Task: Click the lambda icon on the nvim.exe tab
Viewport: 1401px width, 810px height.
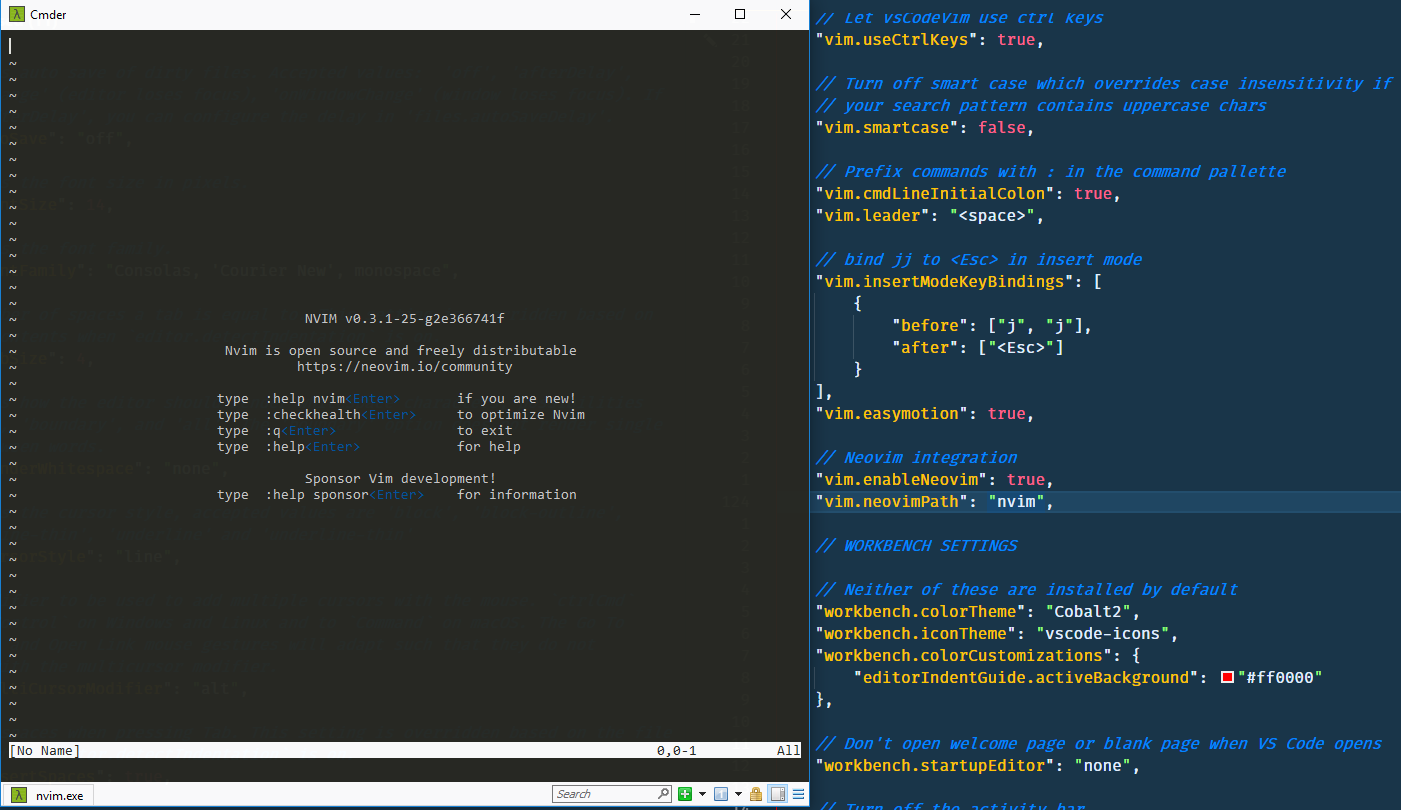Action: coord(18,795)
